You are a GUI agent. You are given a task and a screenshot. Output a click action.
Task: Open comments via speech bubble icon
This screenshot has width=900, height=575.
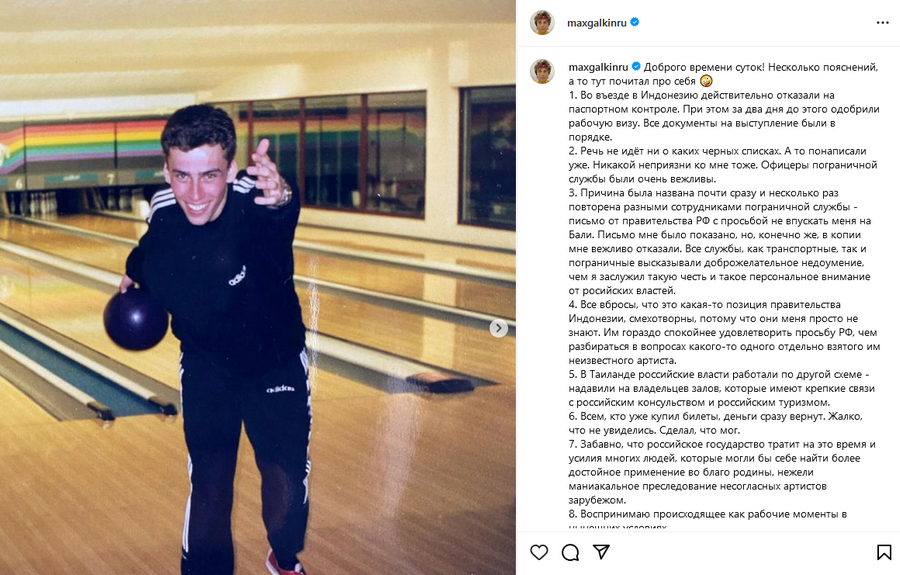pos(570,552)
